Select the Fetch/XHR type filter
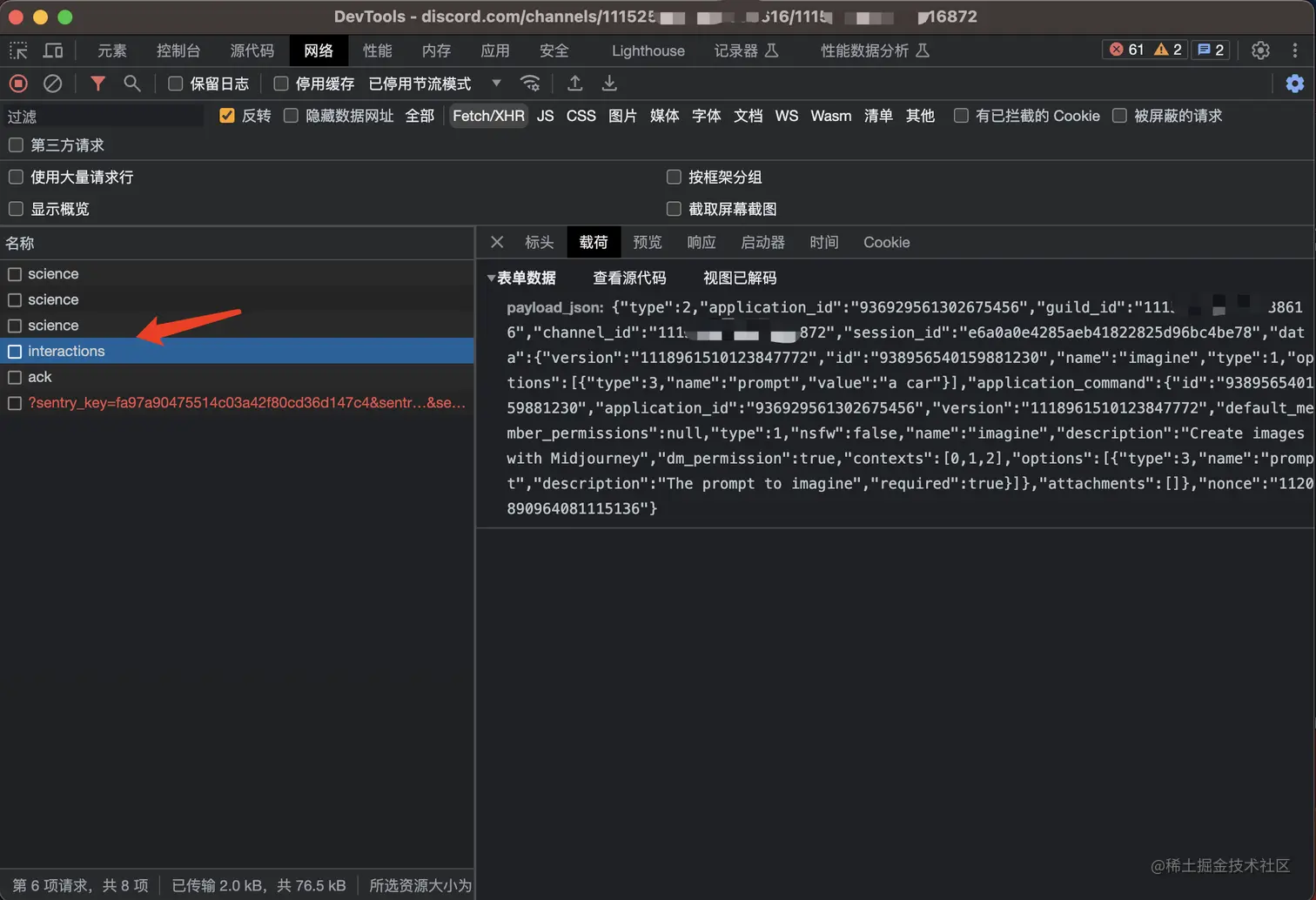This screenshot has width=1316, height=900. click(x=488, y=116)
